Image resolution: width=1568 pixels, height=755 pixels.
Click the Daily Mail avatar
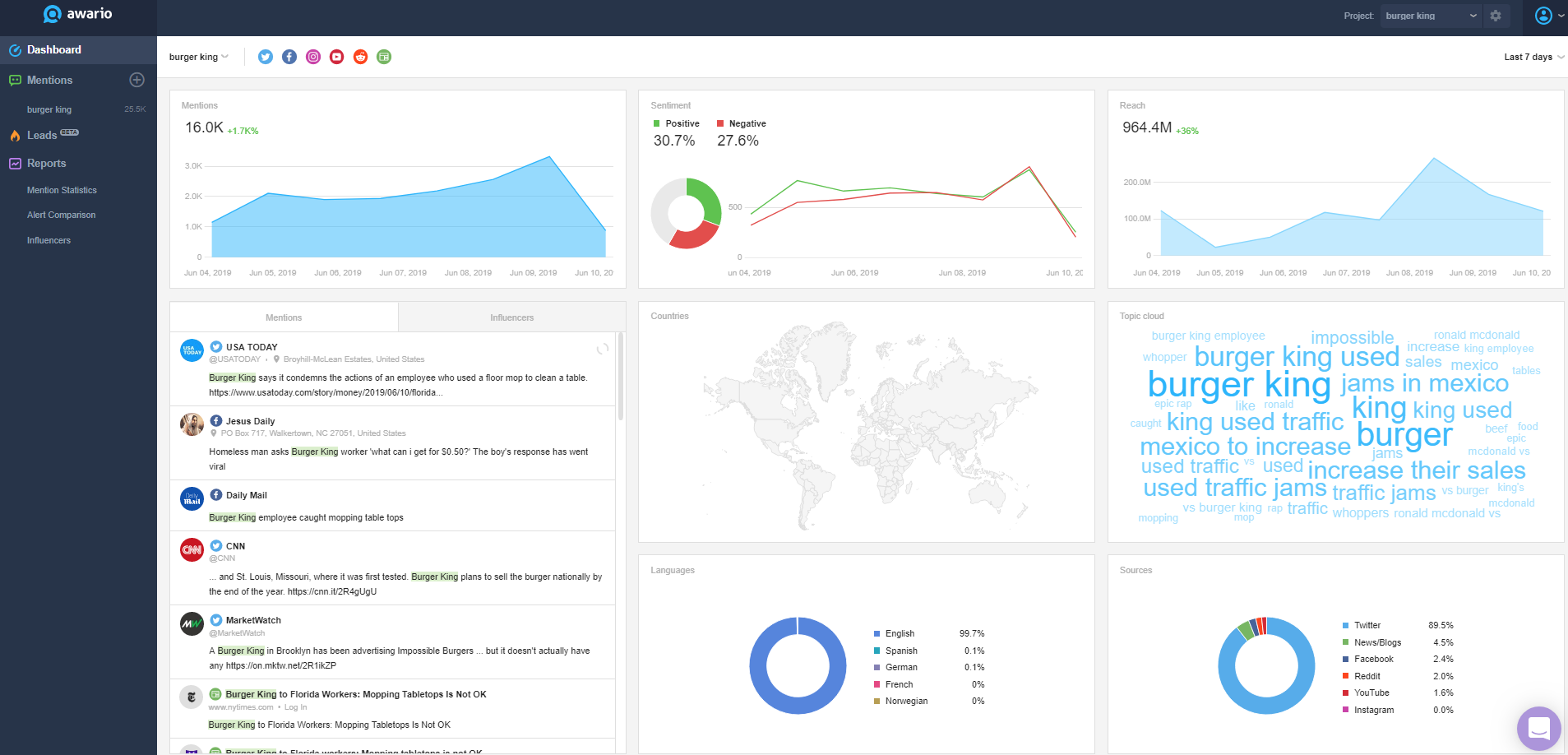point(192,498)
